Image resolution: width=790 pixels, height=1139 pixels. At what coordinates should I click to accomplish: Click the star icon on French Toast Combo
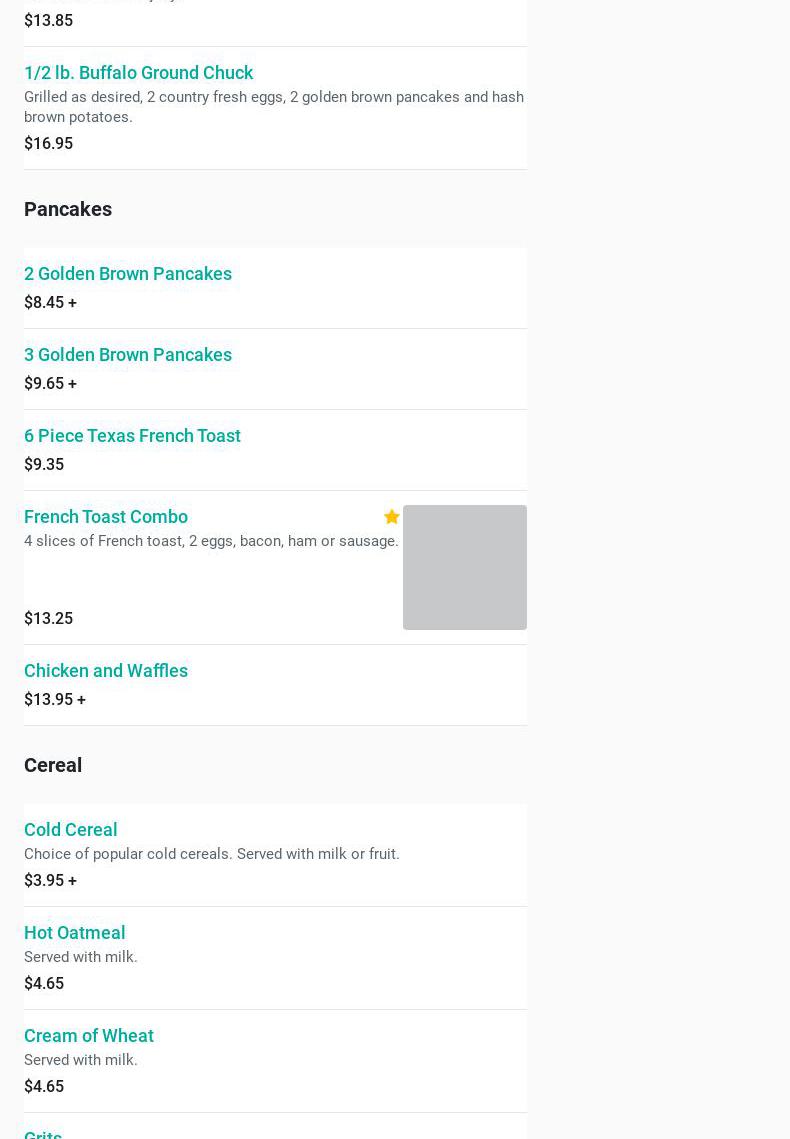point(392,517)
